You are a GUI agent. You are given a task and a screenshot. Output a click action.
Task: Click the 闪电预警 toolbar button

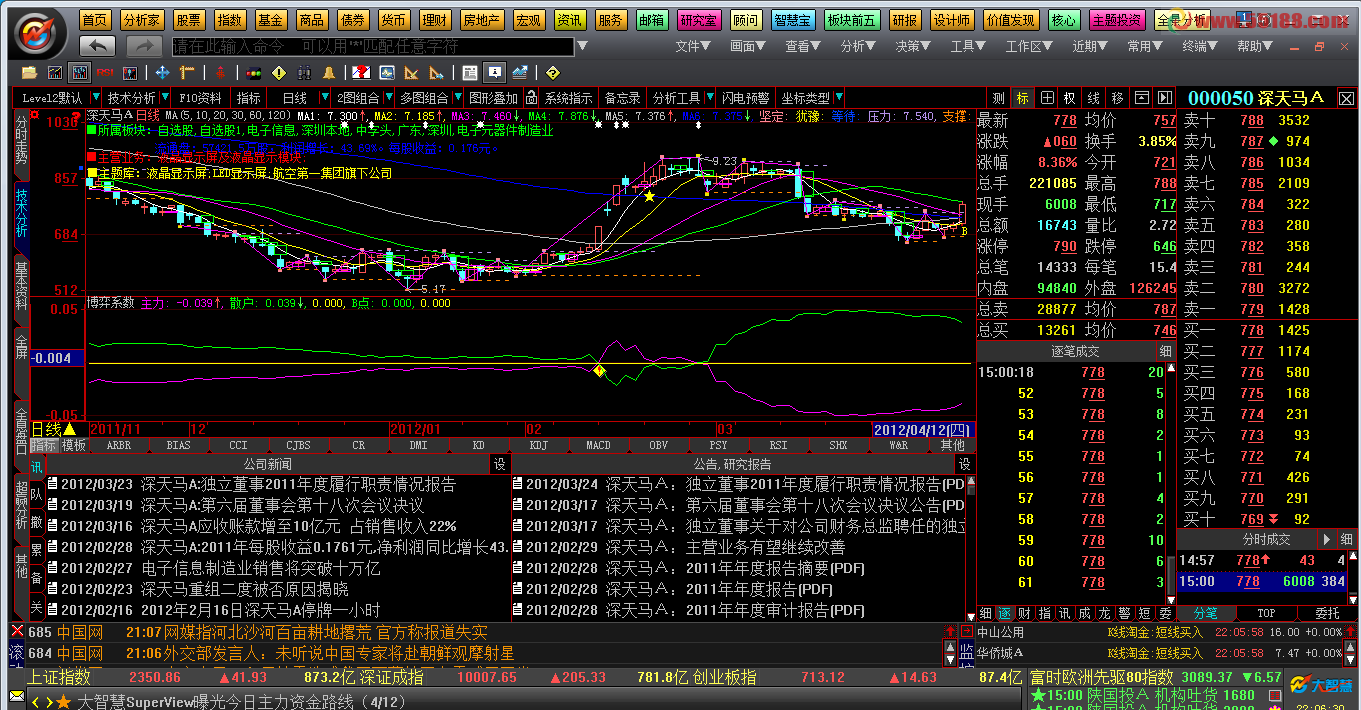746,98
